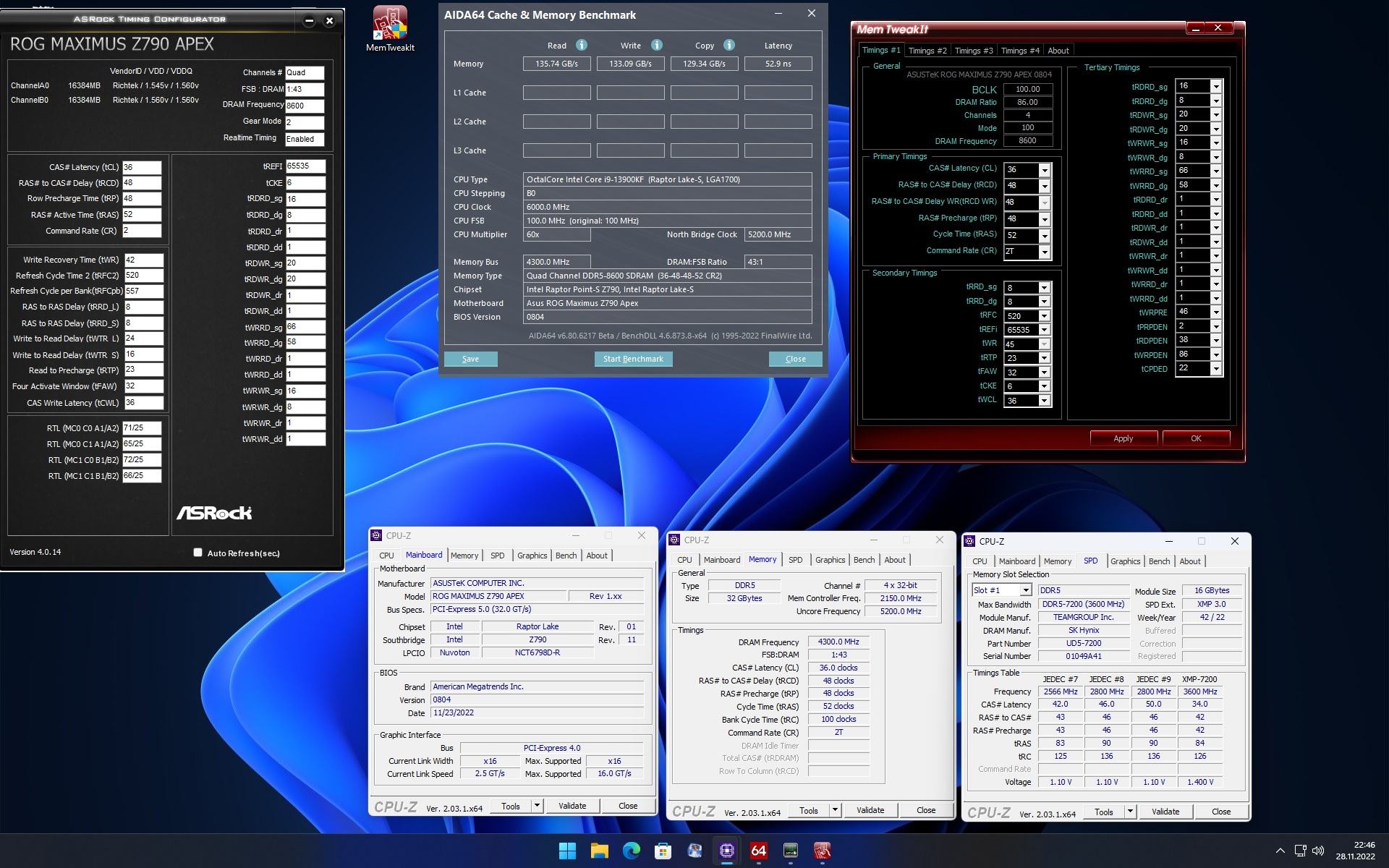Click the Gear Mode field in ASRock configurator
1389x868 pixels.
pos(305,122)
